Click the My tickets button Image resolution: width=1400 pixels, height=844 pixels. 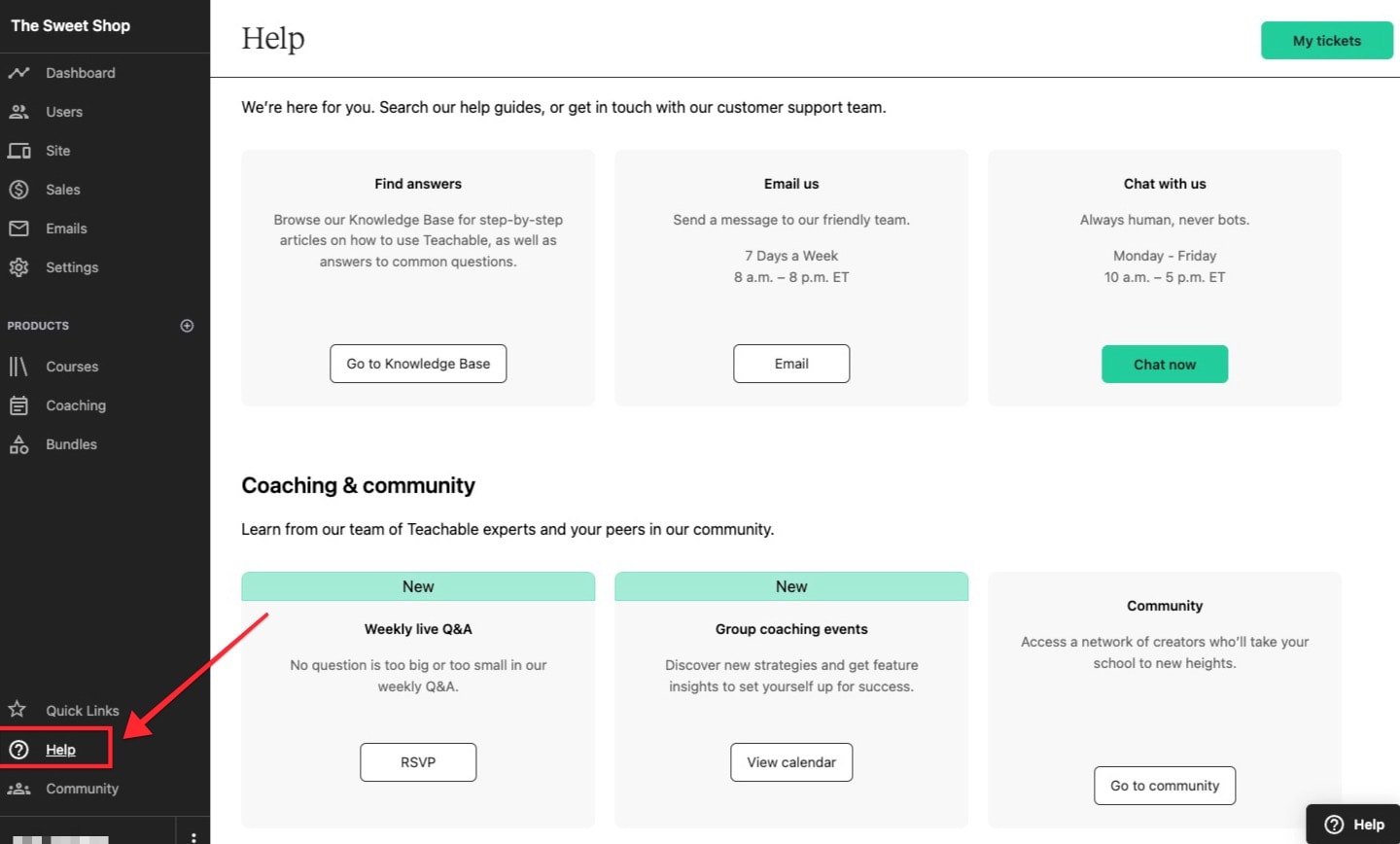1326,41
